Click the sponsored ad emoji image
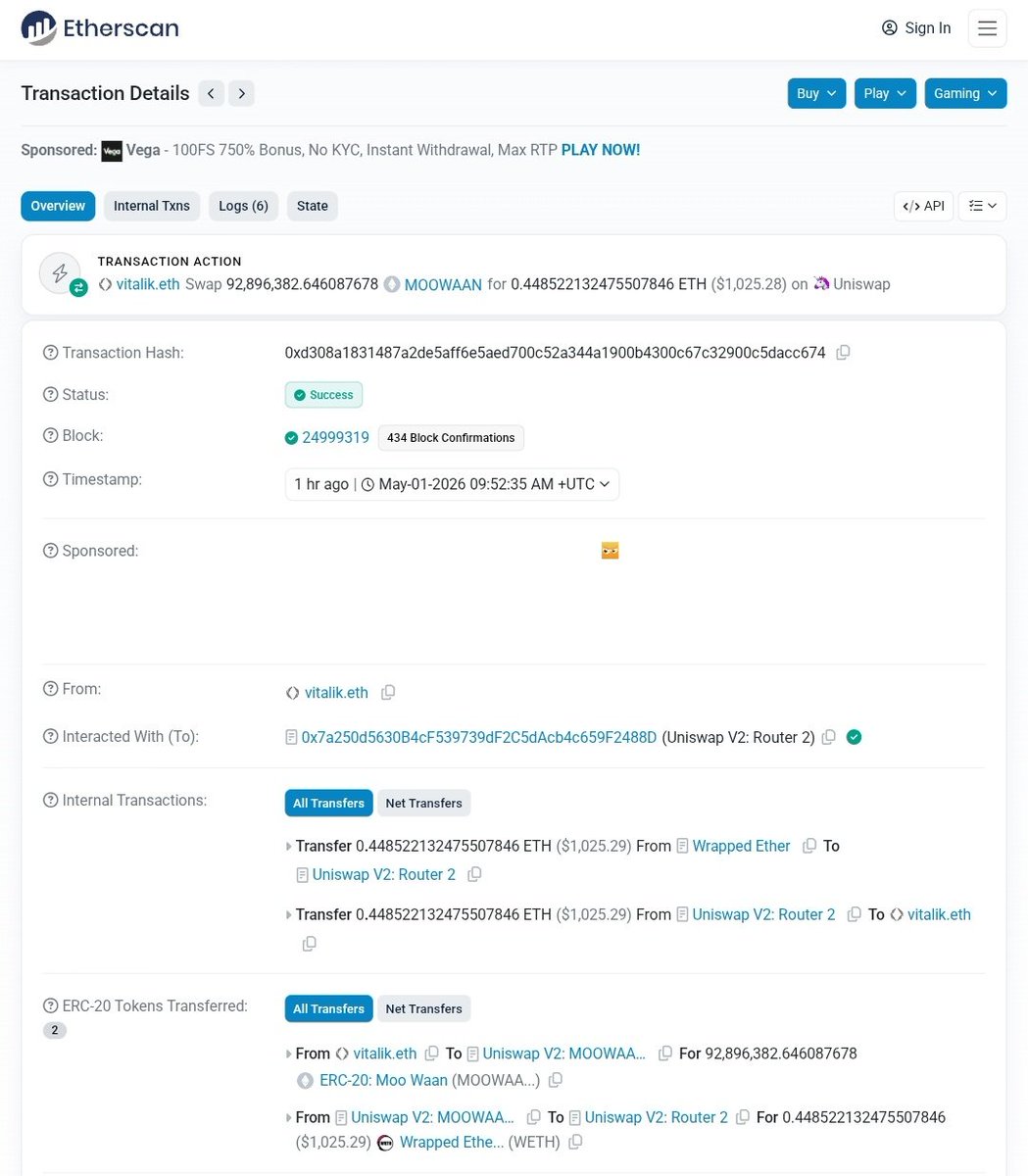Image resolution: width=1028 pixels, height=1176 pixels. 611,551
